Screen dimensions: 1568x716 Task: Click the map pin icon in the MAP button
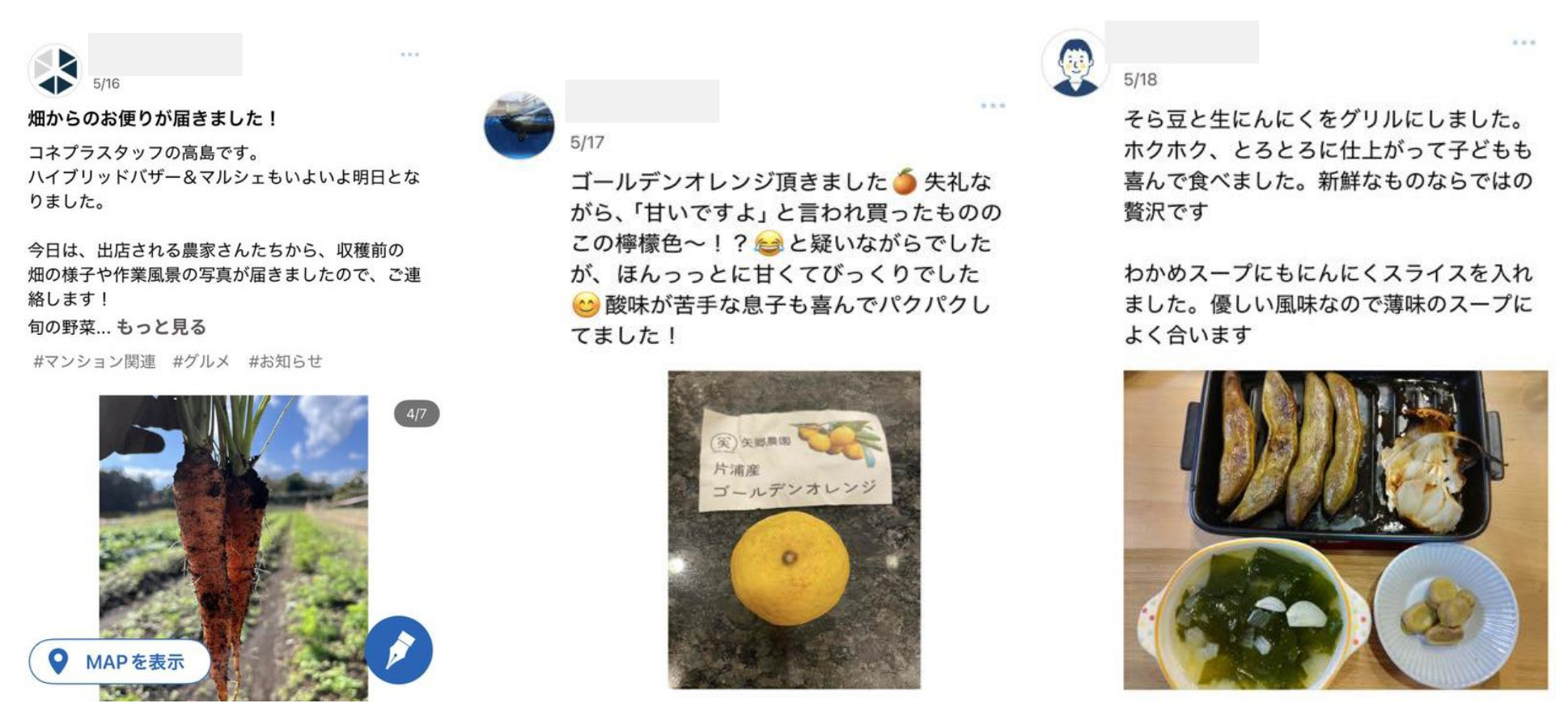[x=58, y=662]
